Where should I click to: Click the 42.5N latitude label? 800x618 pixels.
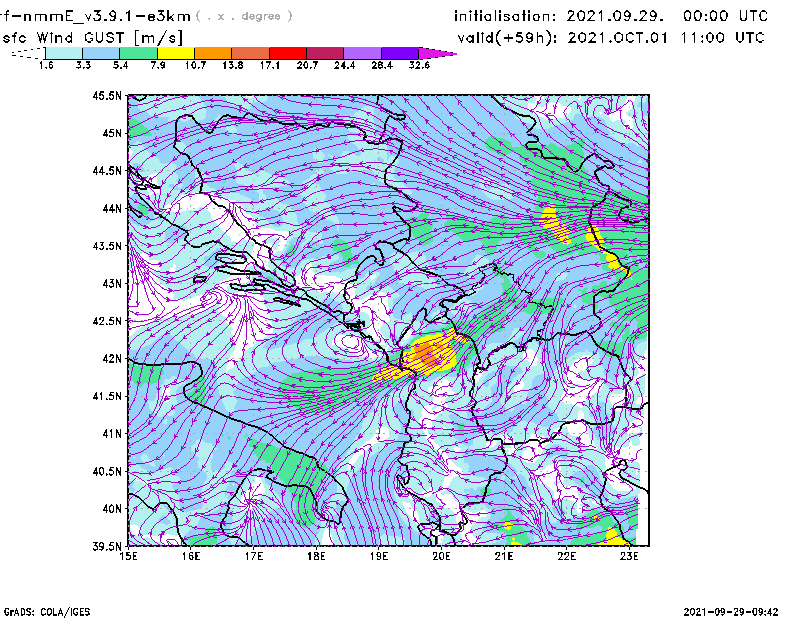click(107, 321)
